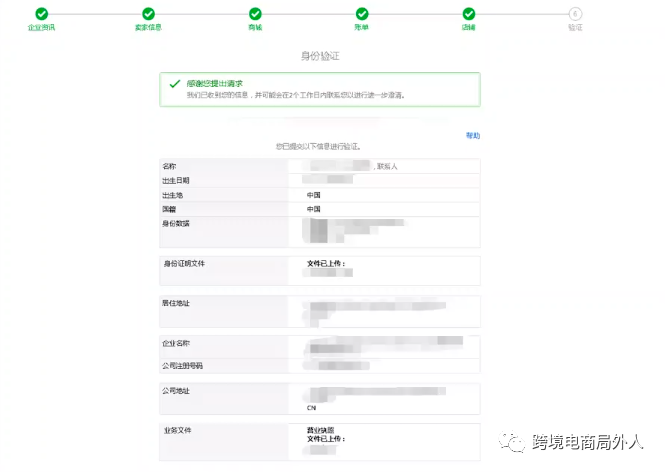The width and height of the screenshot is (665, 472).
Task: Click the 您已提交以下信息进行验证 text
Action: click(x=319, y=147)
